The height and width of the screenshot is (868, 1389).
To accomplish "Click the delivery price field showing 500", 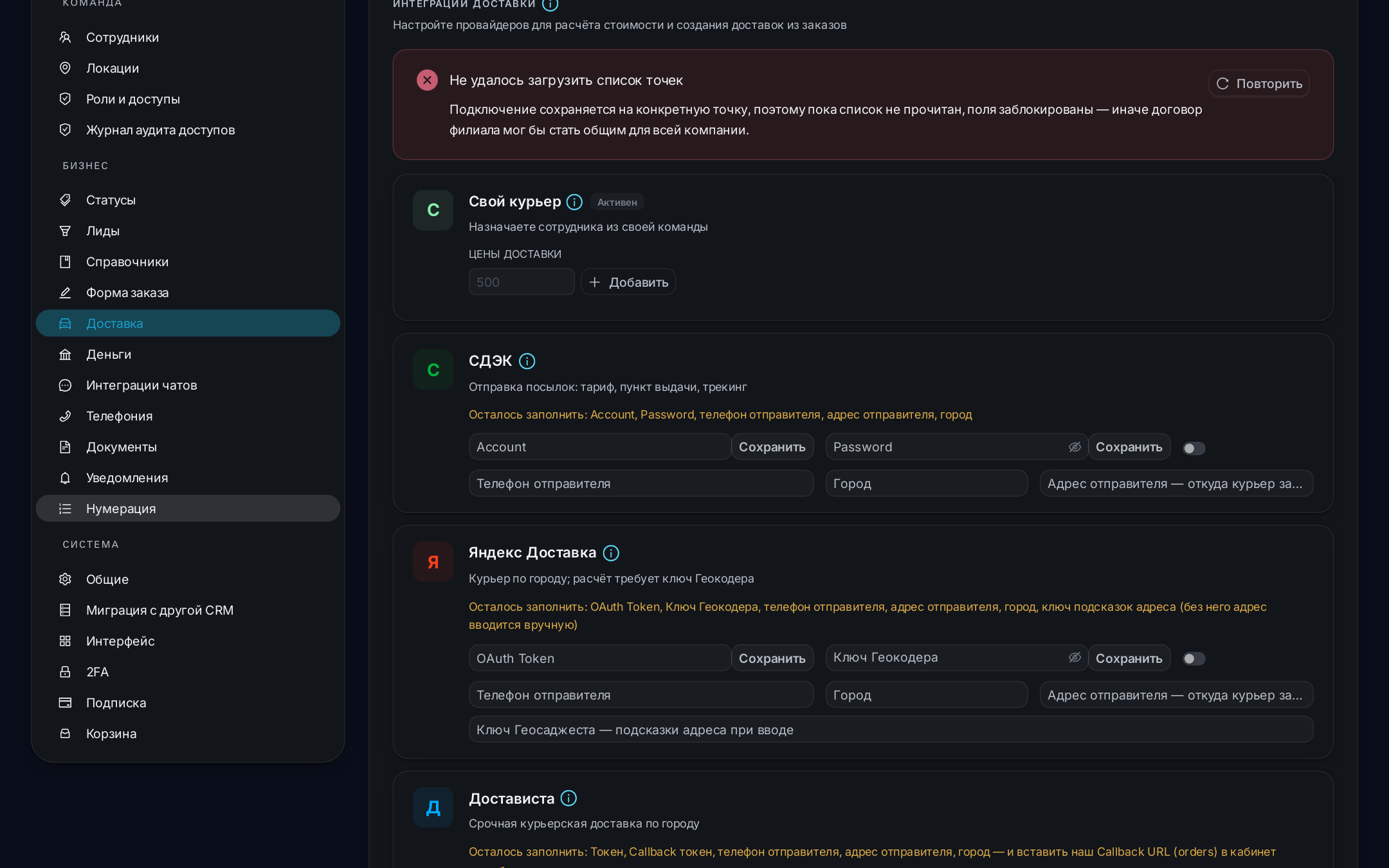I will [522, 282].
